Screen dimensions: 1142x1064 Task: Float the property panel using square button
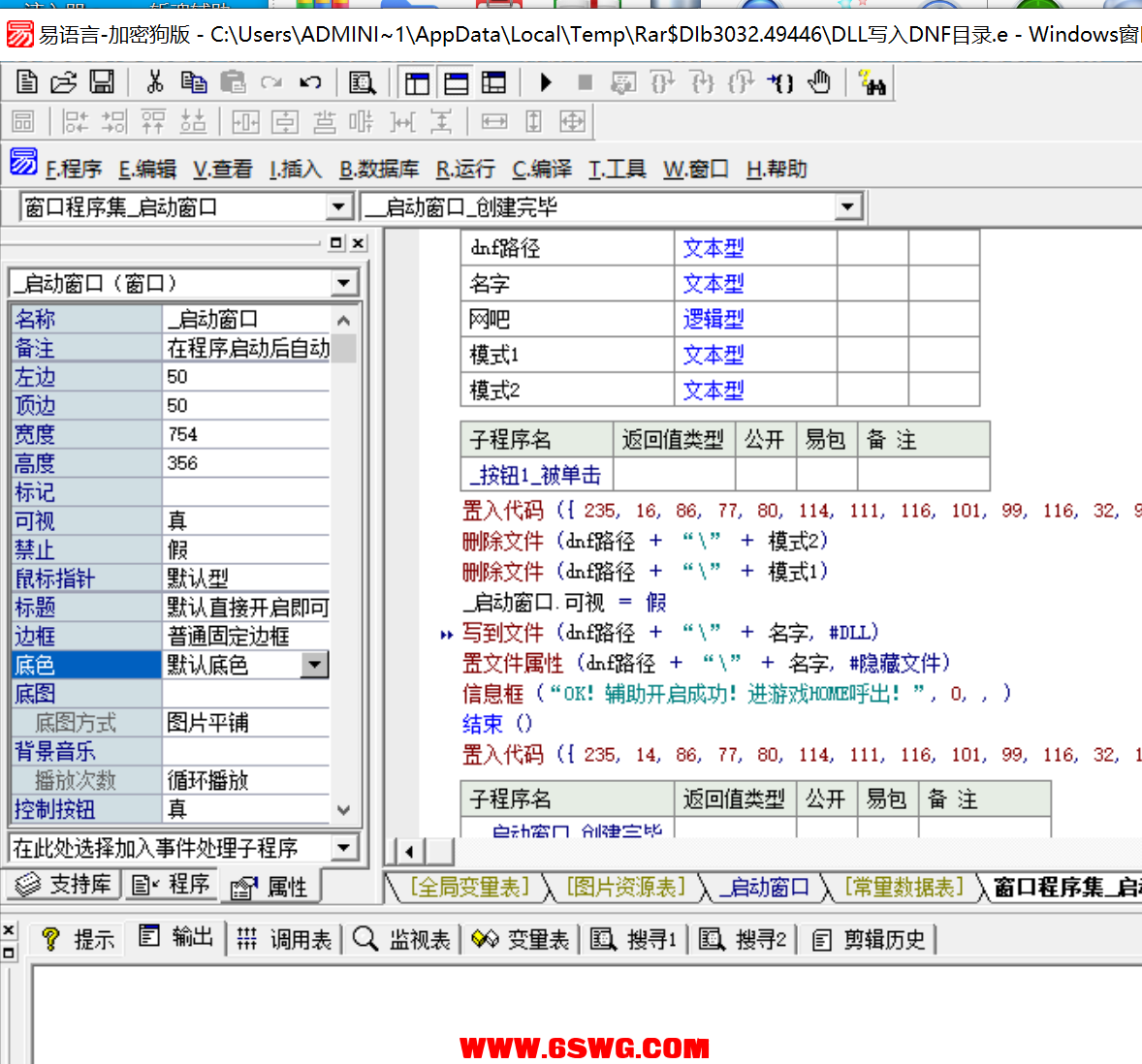tap(335, 243)
